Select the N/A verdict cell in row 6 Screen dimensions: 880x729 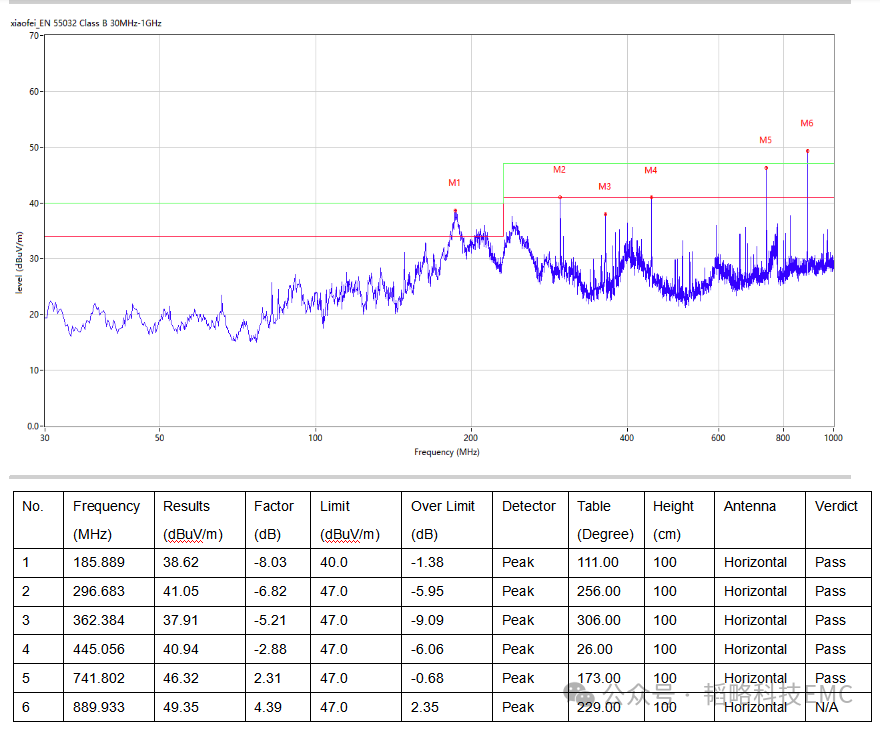click(x=829, y=707)
